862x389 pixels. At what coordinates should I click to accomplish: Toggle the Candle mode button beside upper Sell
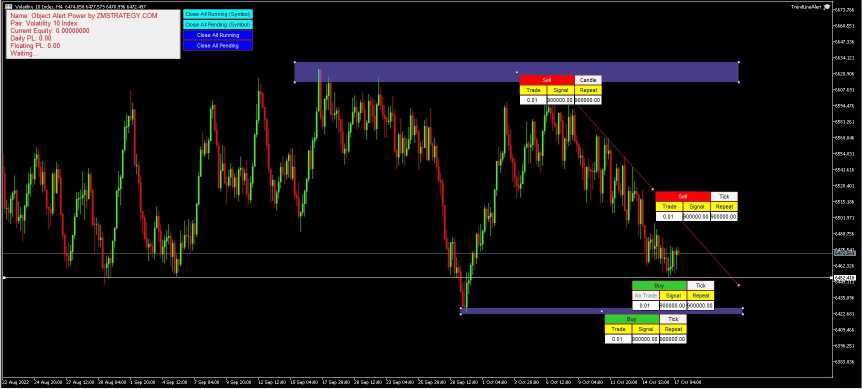point(588,80)
